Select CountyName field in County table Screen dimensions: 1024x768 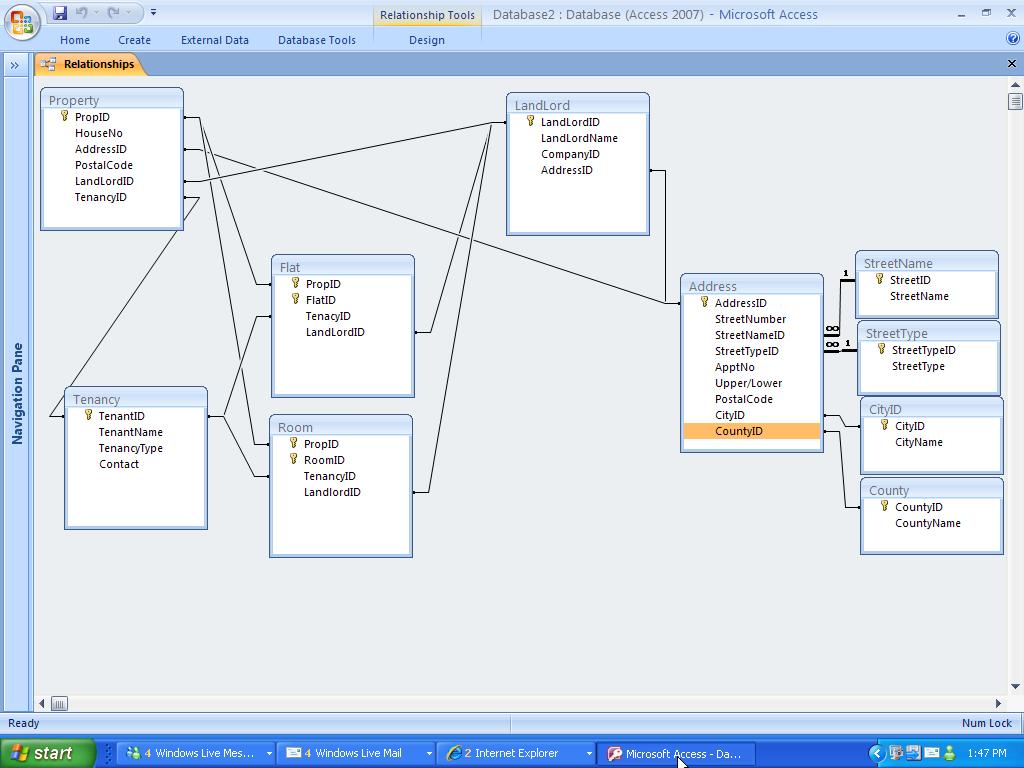[x=927, y=523]
